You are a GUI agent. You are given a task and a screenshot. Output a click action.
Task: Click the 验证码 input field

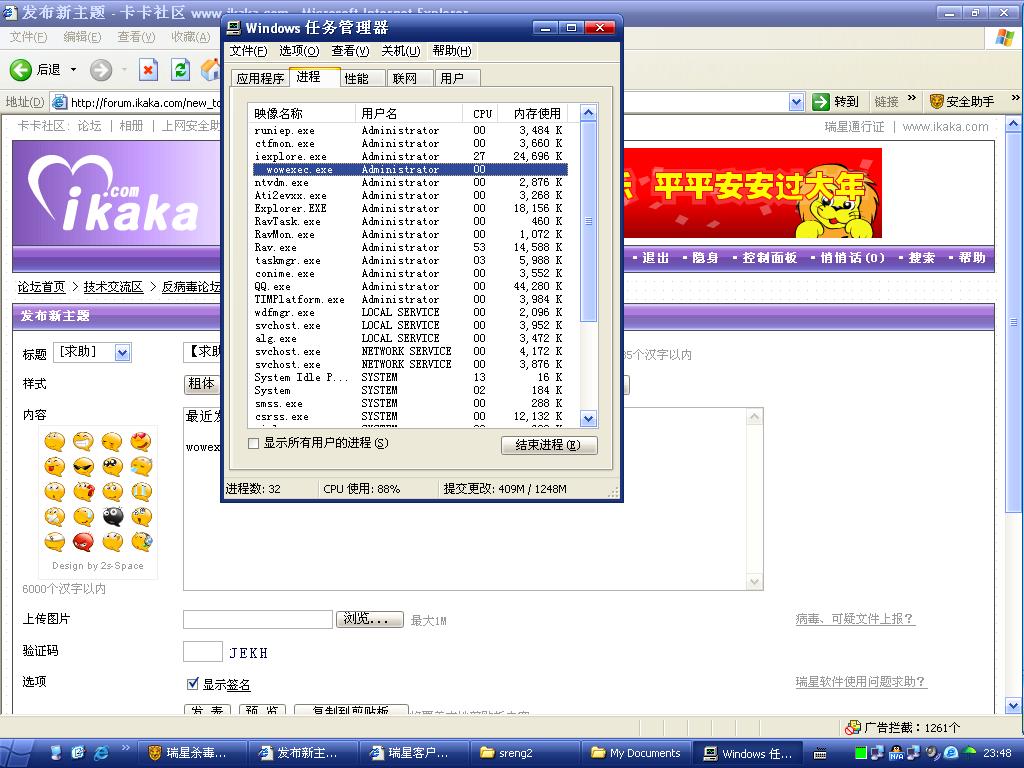202,651
